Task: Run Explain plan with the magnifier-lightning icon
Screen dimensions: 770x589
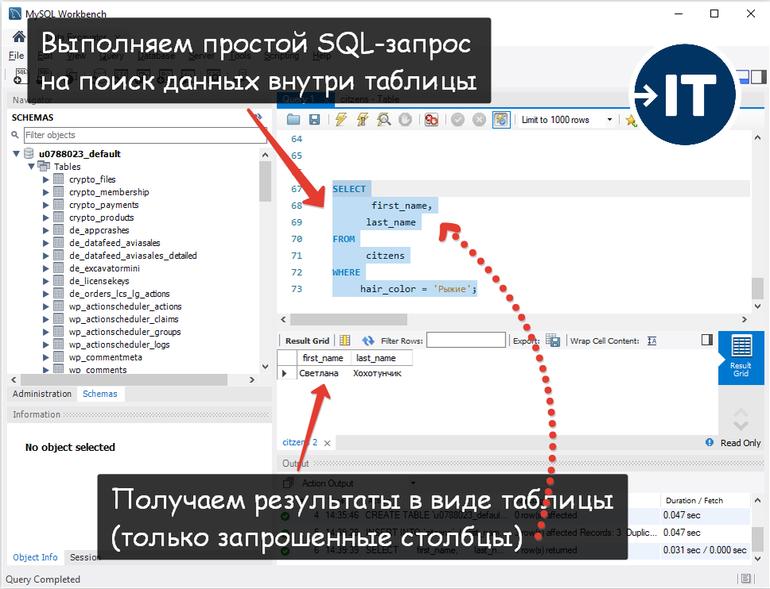Action: point(384,119)
